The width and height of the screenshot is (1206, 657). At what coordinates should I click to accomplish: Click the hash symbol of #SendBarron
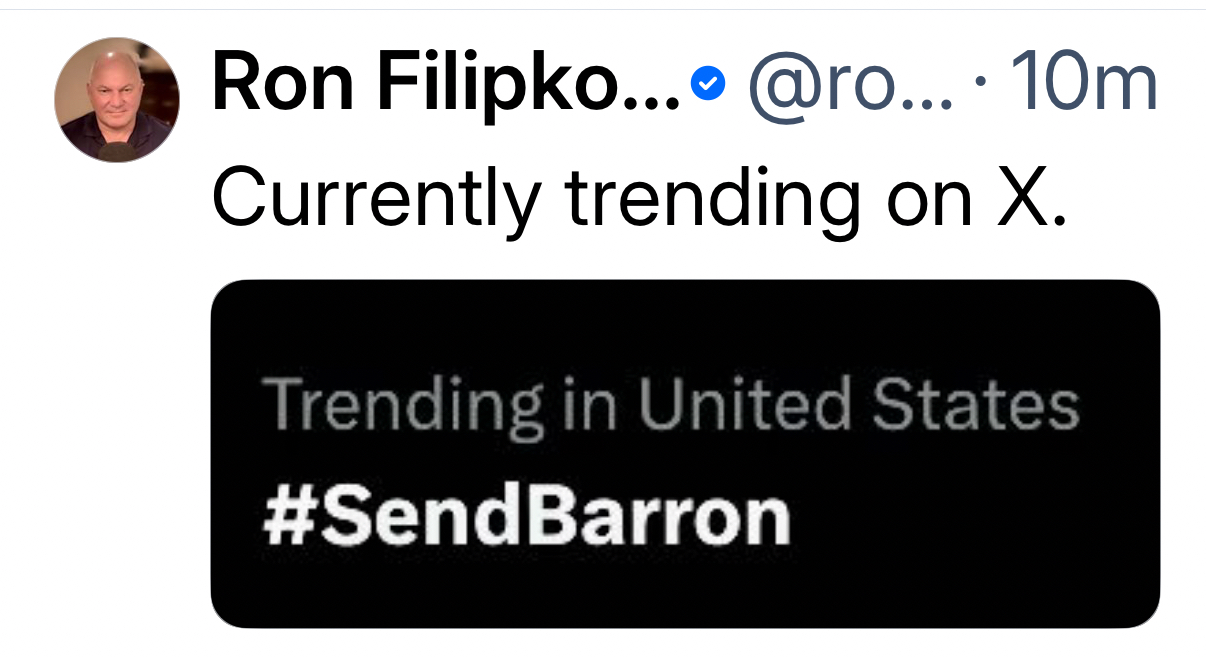pos(284,517)
